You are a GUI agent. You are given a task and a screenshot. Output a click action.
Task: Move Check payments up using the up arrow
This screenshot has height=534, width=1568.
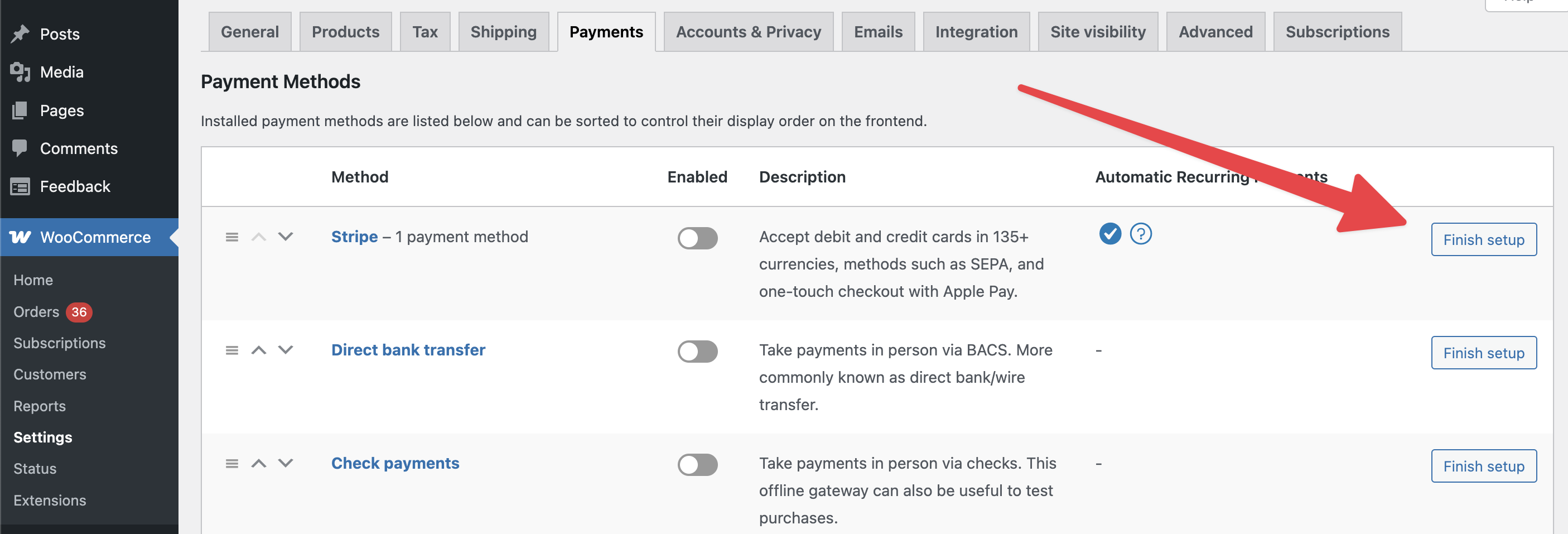tap(259, 464)
